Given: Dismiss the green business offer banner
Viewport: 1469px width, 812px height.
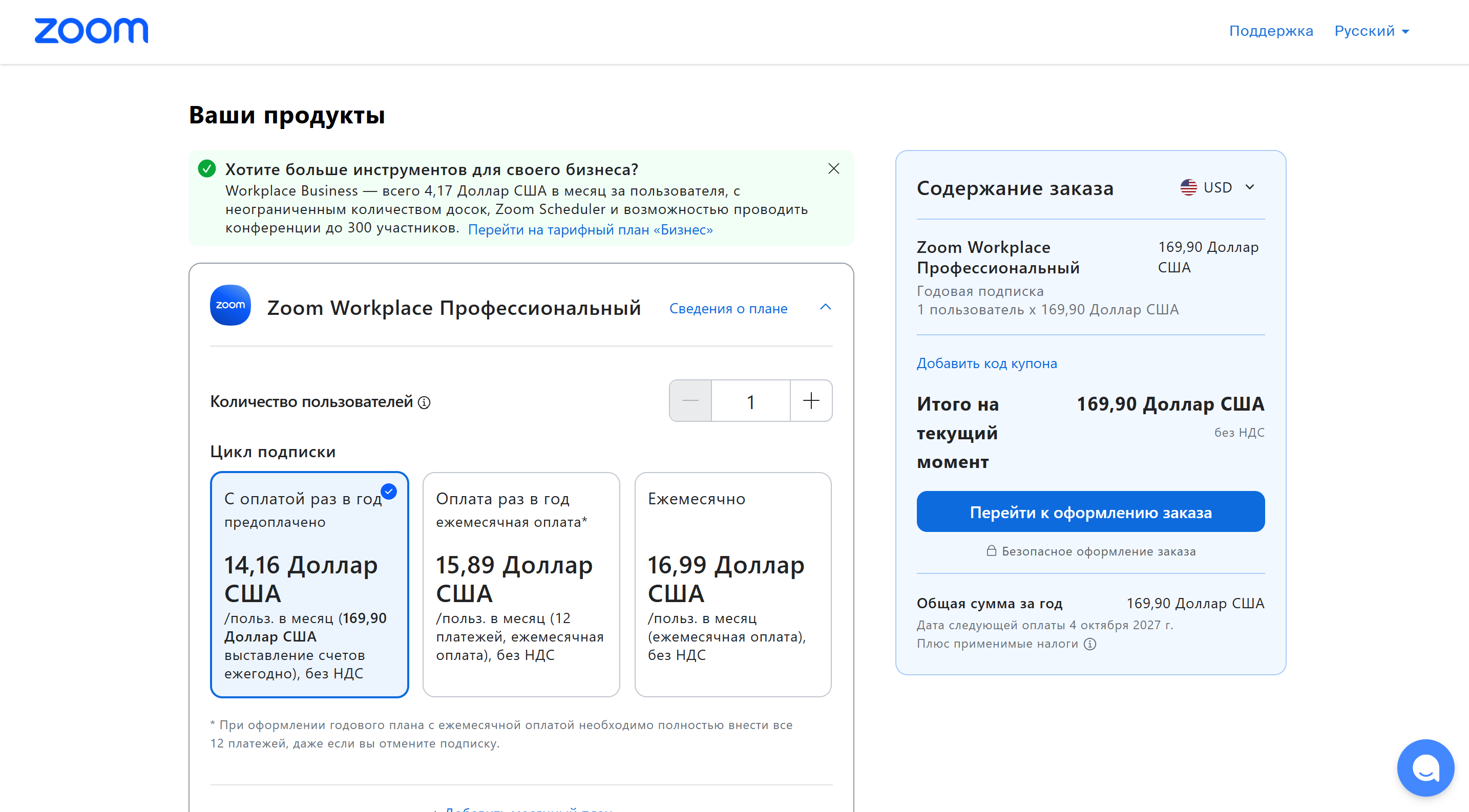Looking at the screenshot, I should 833,168.
